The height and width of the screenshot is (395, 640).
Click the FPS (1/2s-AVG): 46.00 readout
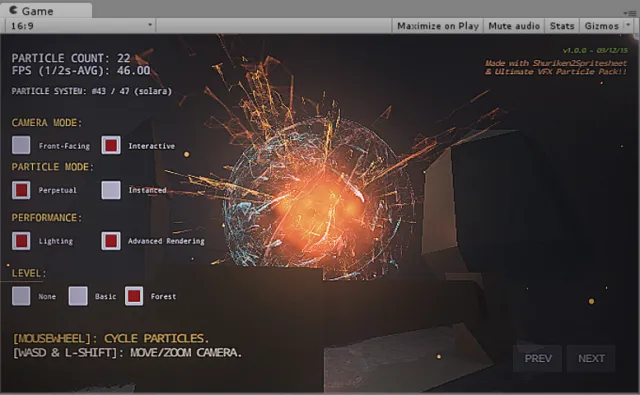tap(81, 70)
